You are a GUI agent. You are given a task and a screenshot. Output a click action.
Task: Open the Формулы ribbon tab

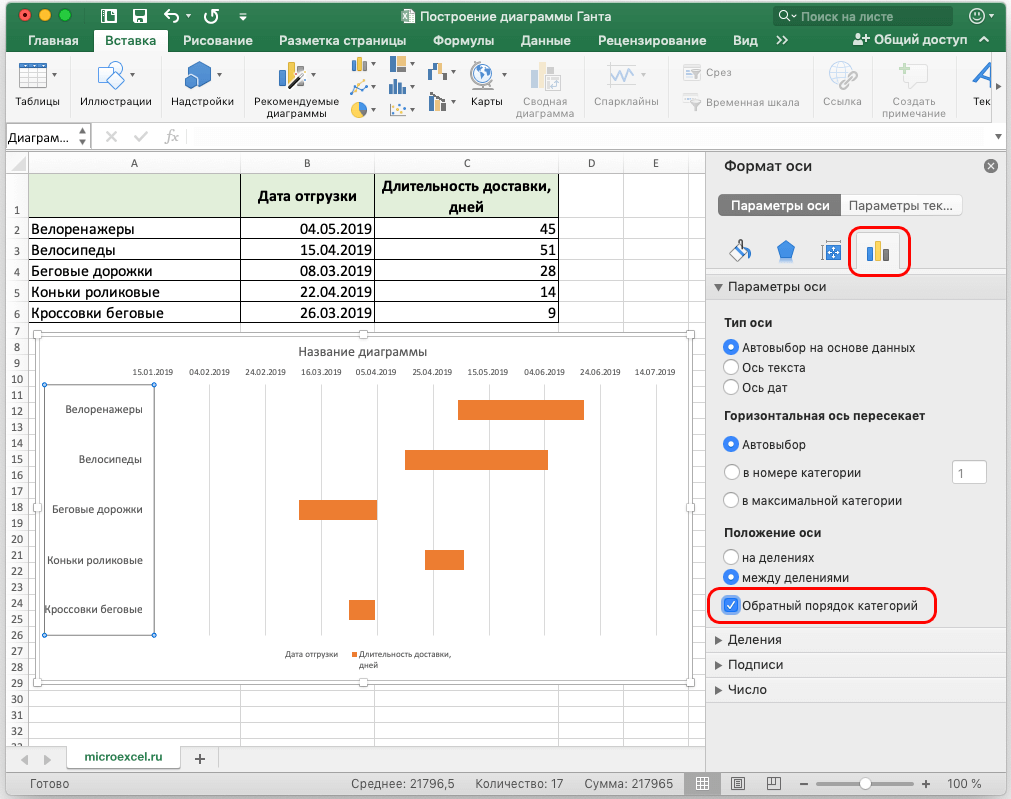pos(464,41)
